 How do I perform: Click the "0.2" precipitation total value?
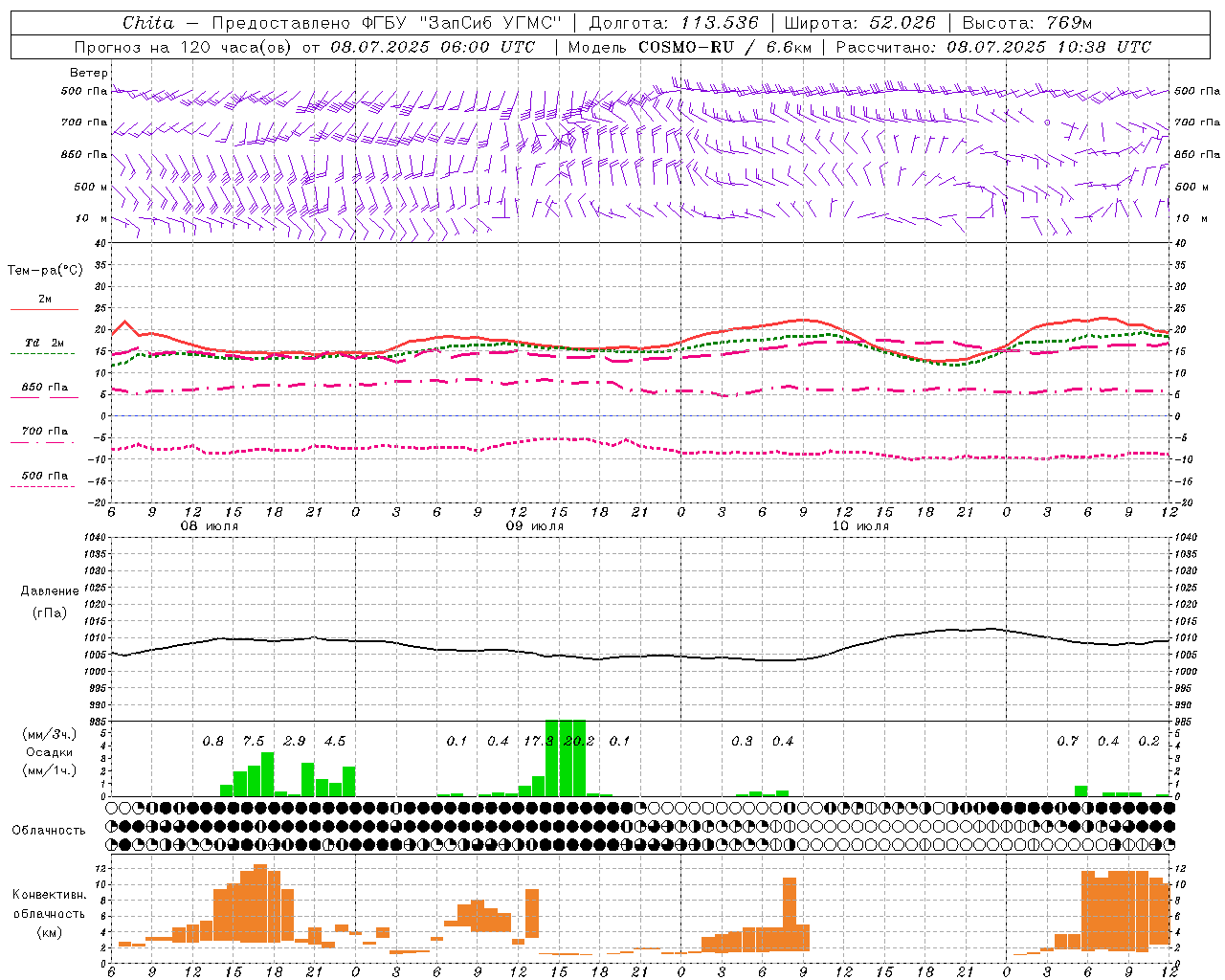(x=1149, y=742)
